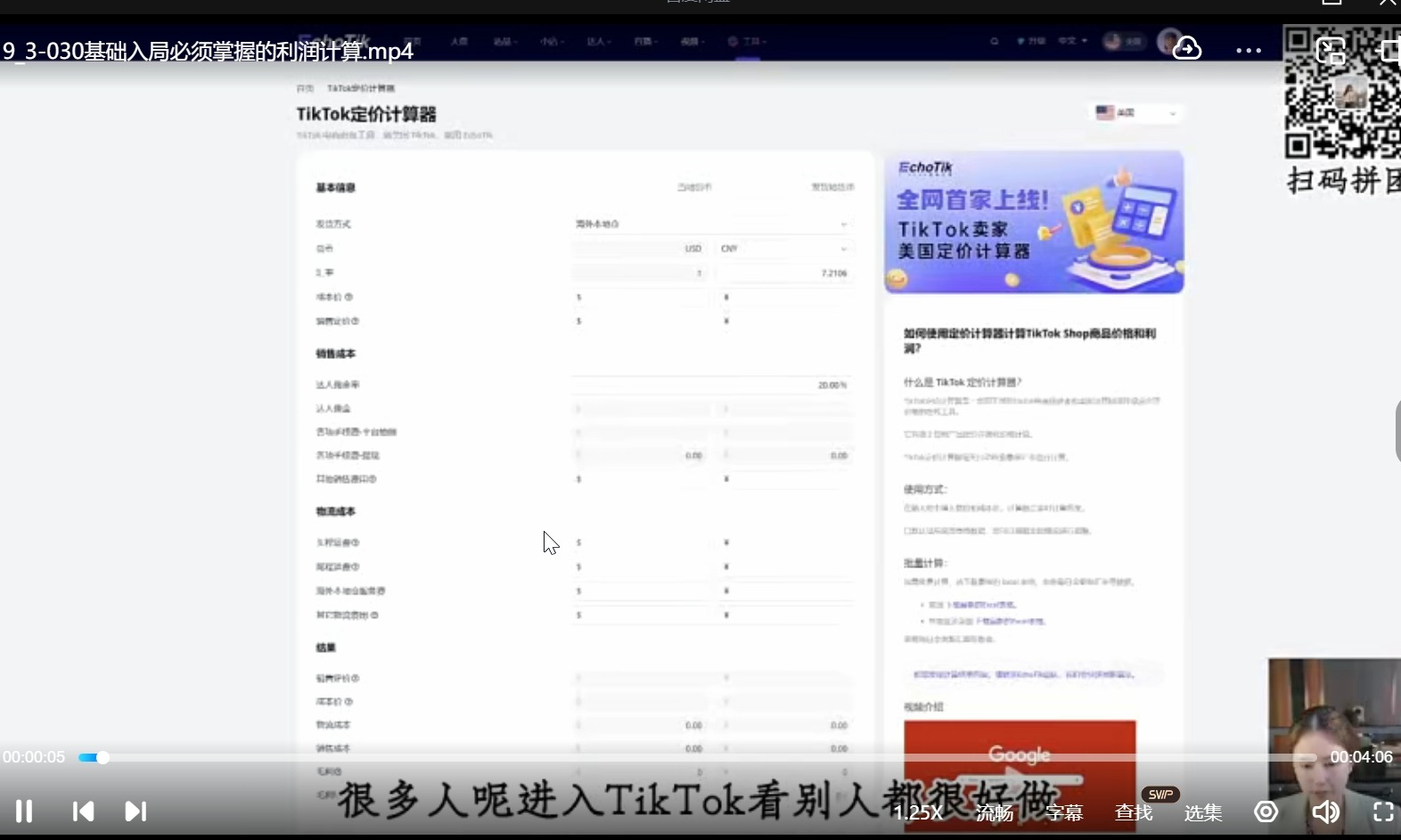The width and height of the screenshot is (1401, 840).
Task: Open the 流畅 video quality selector
Action: tap(994, 812)
